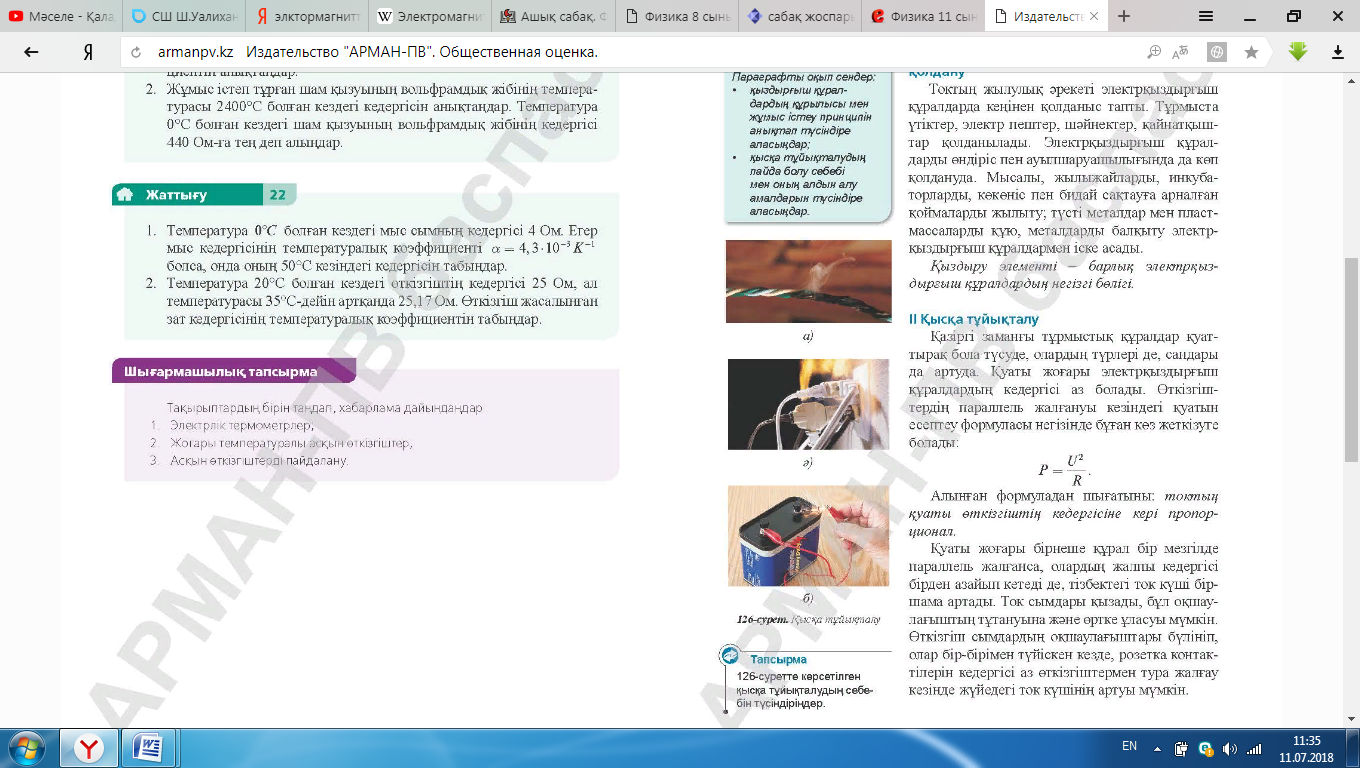Switch to the Физика 11 сынып tab

pyautogui.click(x=922, y=17)
